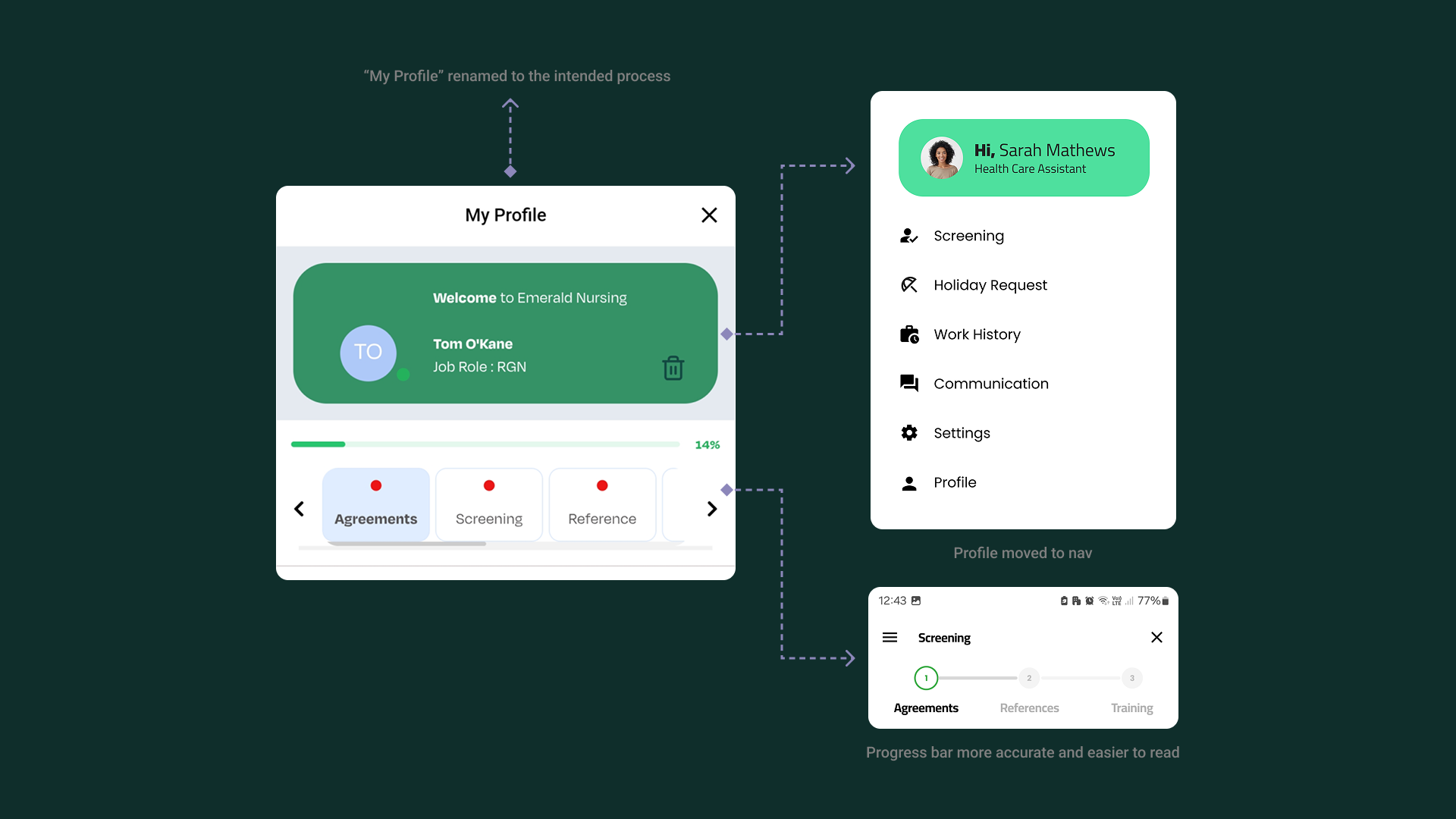
Task: Click the Communication chat bubble icon
Action: point(908,384)
